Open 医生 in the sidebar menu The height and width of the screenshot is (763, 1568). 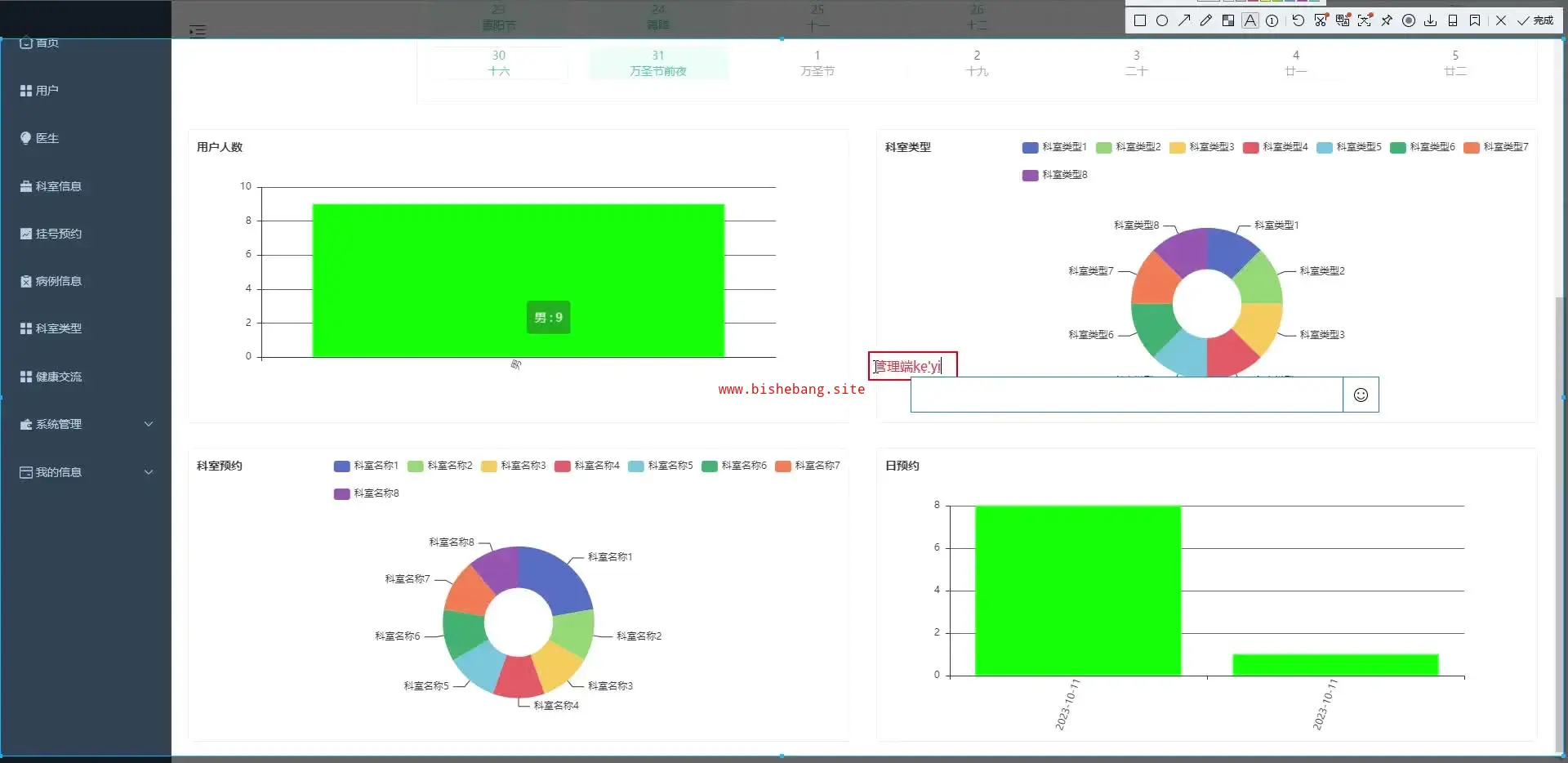tap(47, 138)
